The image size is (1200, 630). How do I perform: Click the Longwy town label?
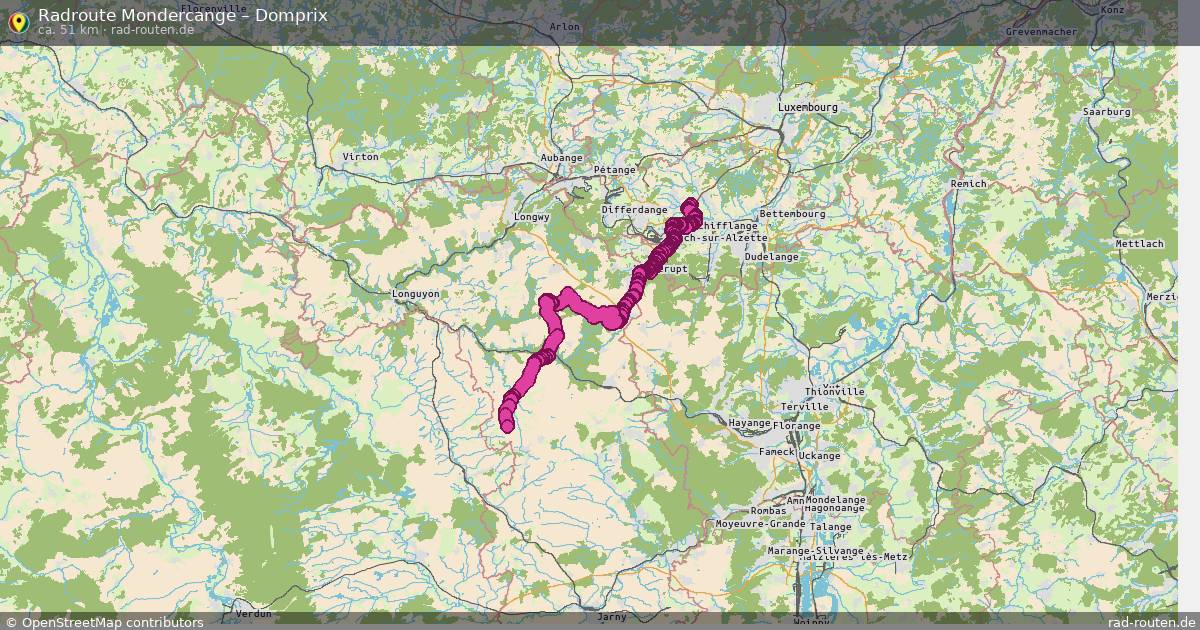pos(532,216)
